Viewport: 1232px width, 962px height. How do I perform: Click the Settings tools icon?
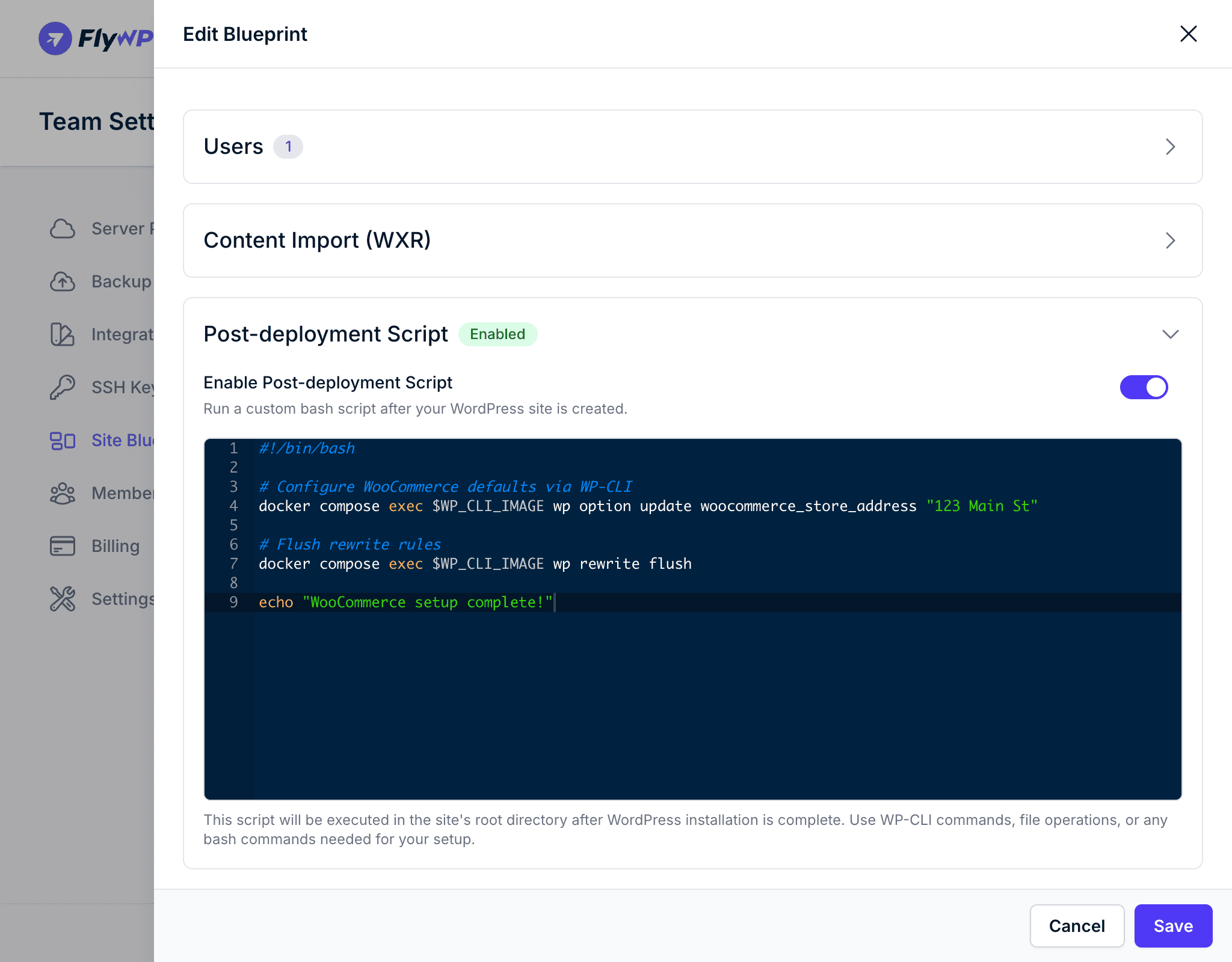click(x=63, y=599)
